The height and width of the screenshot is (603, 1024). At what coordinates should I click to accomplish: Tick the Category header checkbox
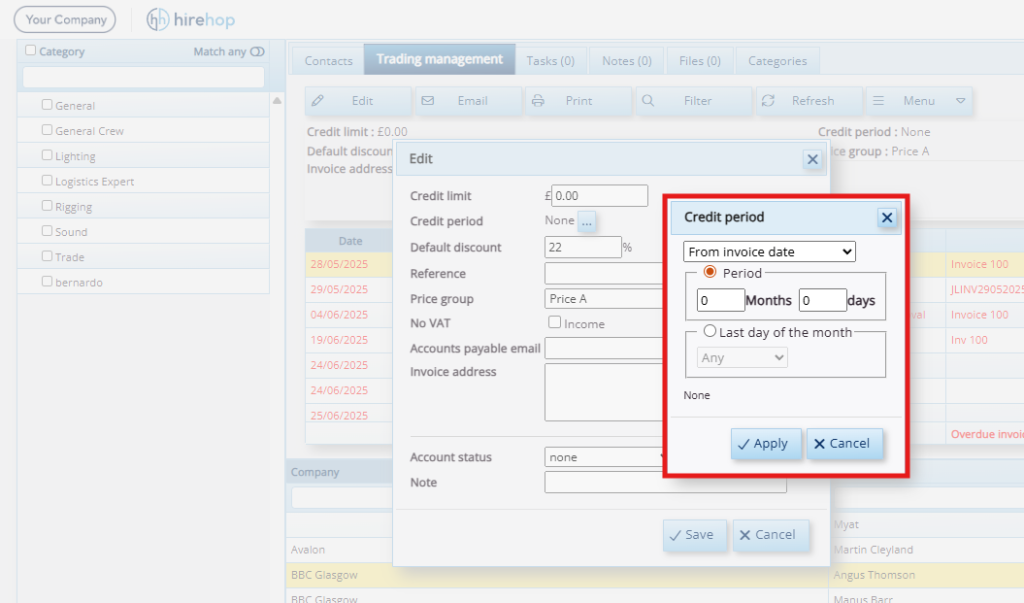[x=31, y=50]
